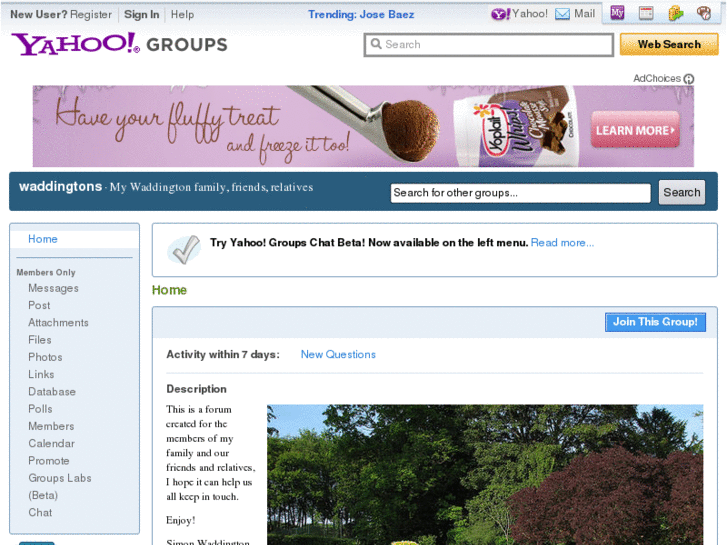
Task: Open Photos in the left menu
Action: coord(45,357)
